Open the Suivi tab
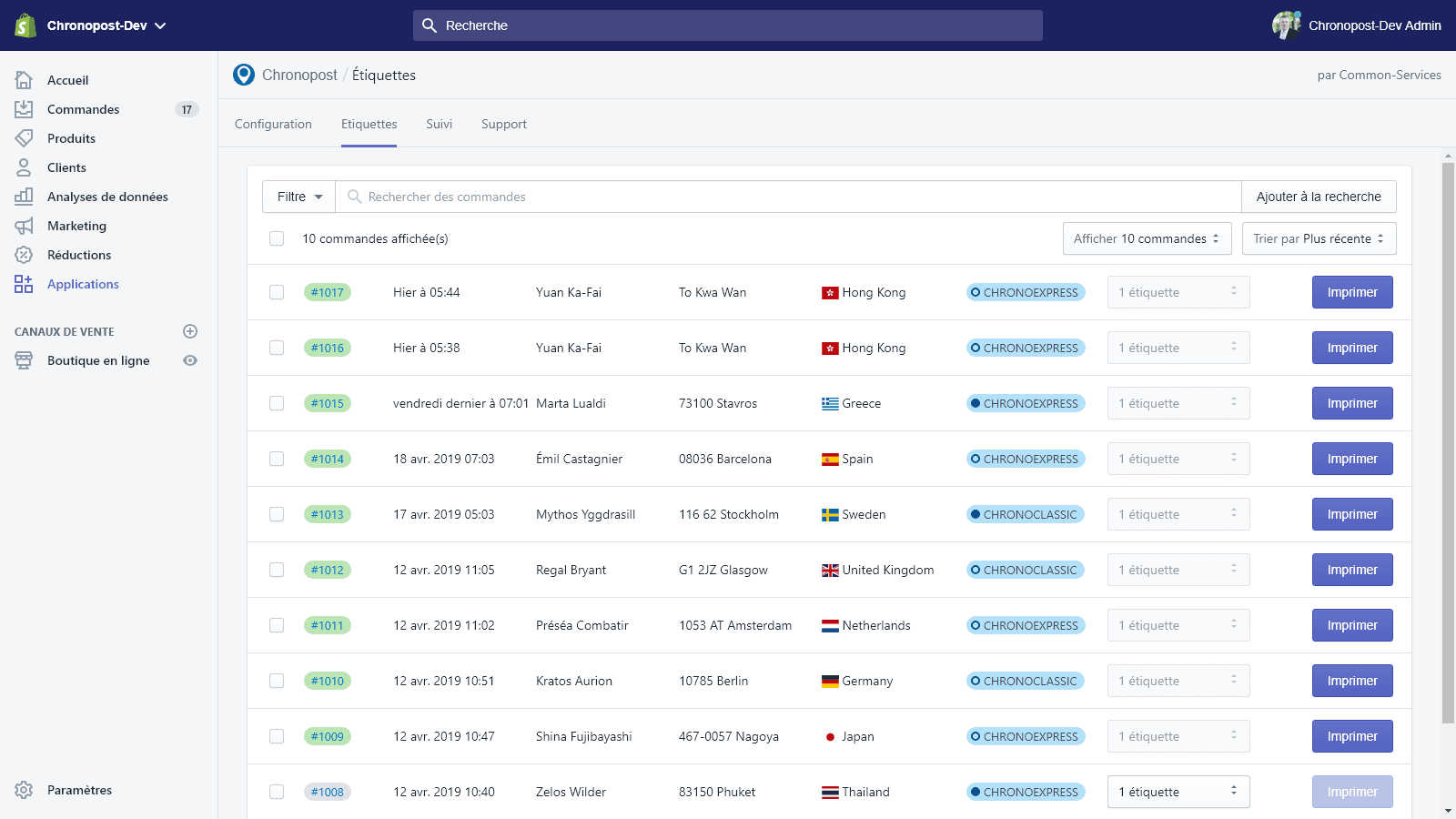The width and height of the screenshot is (1456, 819). point(440,124)
